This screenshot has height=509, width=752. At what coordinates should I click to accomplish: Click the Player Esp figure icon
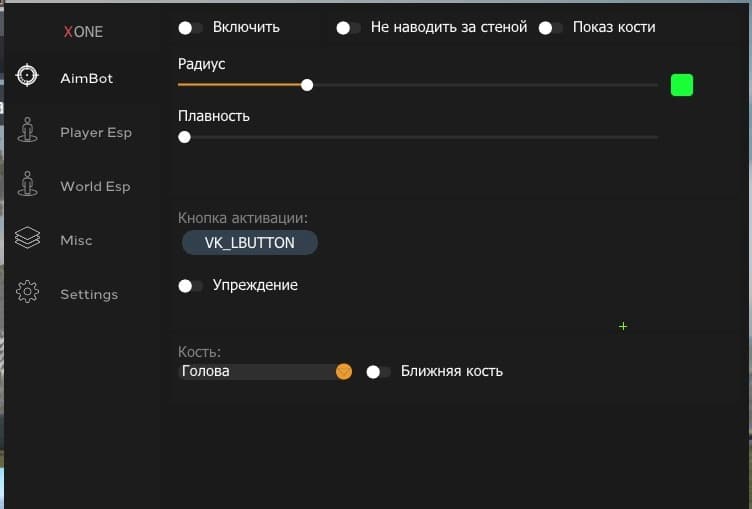point(27,131)
